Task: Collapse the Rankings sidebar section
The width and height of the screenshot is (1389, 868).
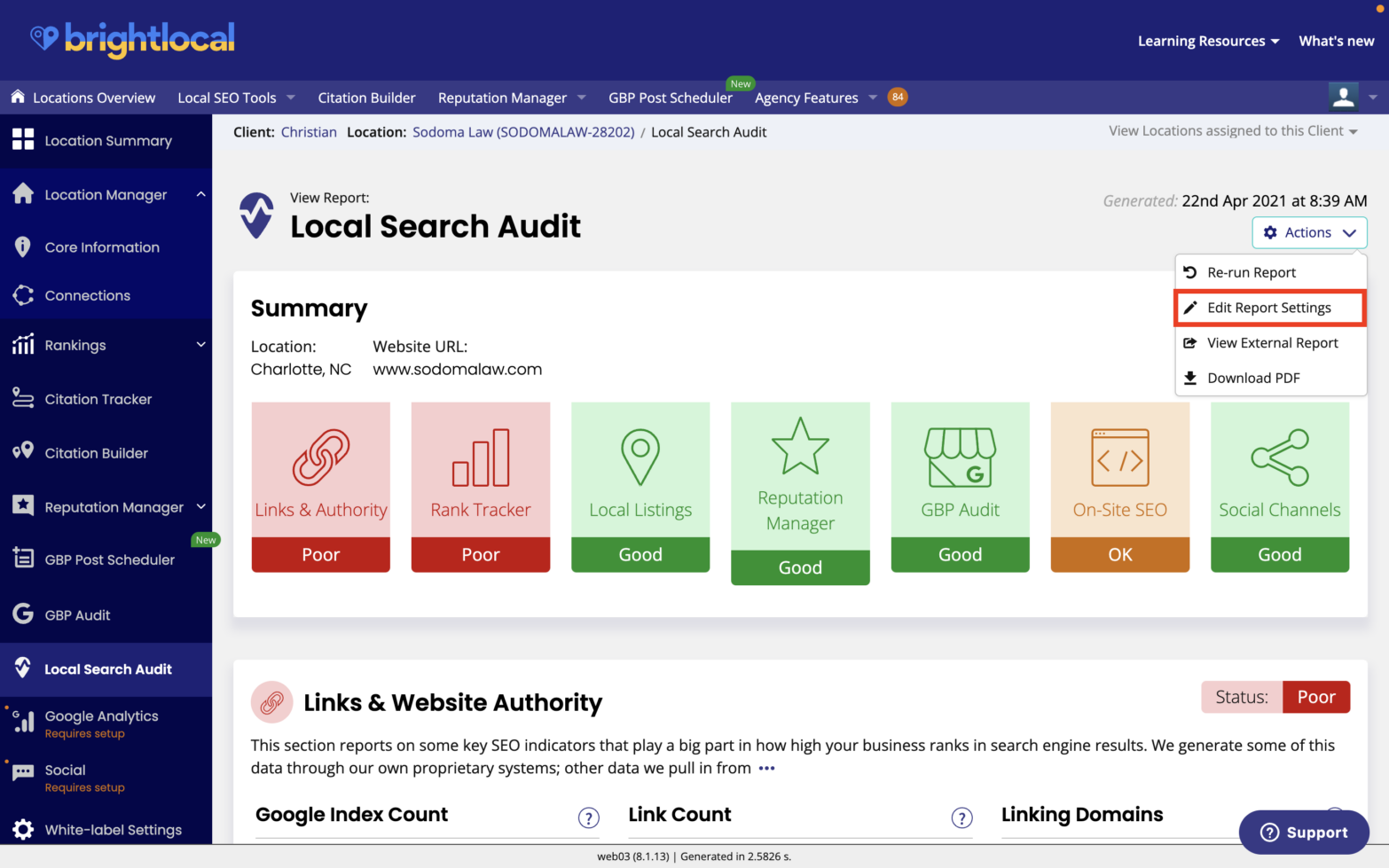Action: tap(200, 345)
